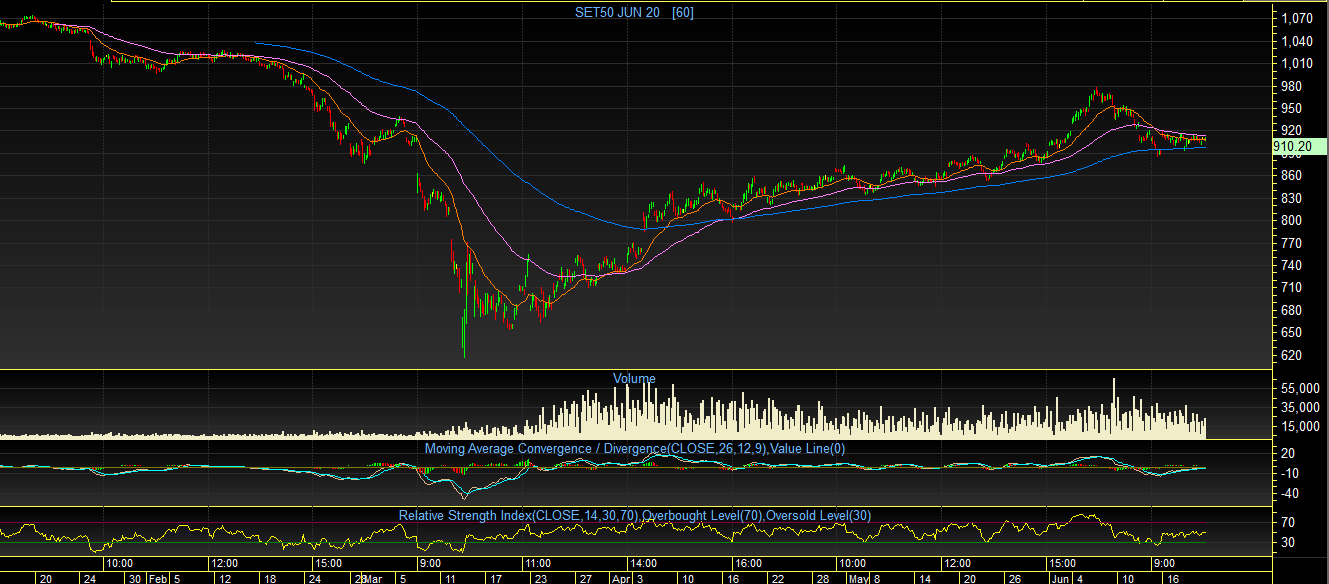Click the 11:00 time label
This screenshot has width=1329, height=584.
coord(539,562)
